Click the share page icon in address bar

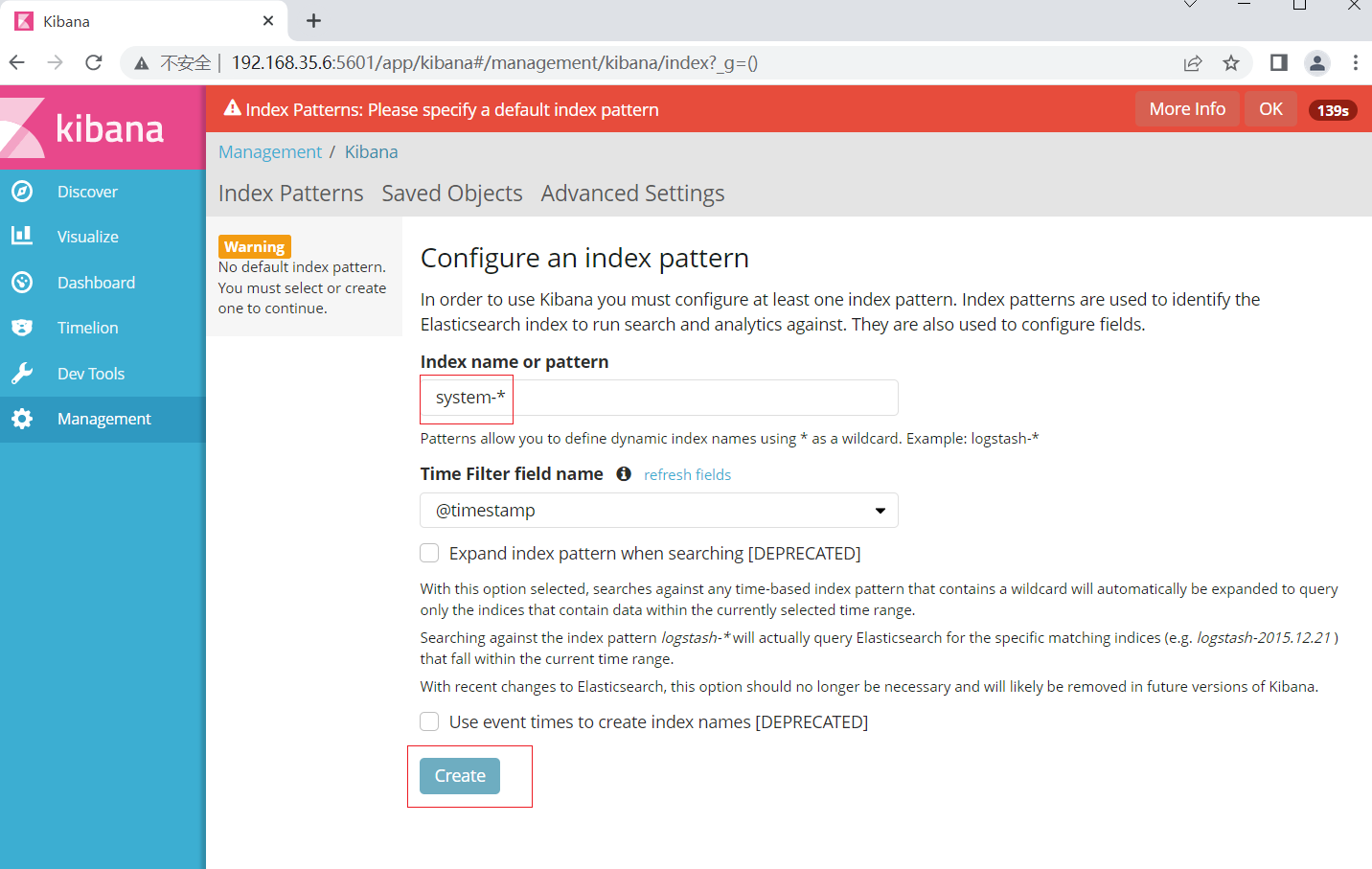click(1193, 63)
